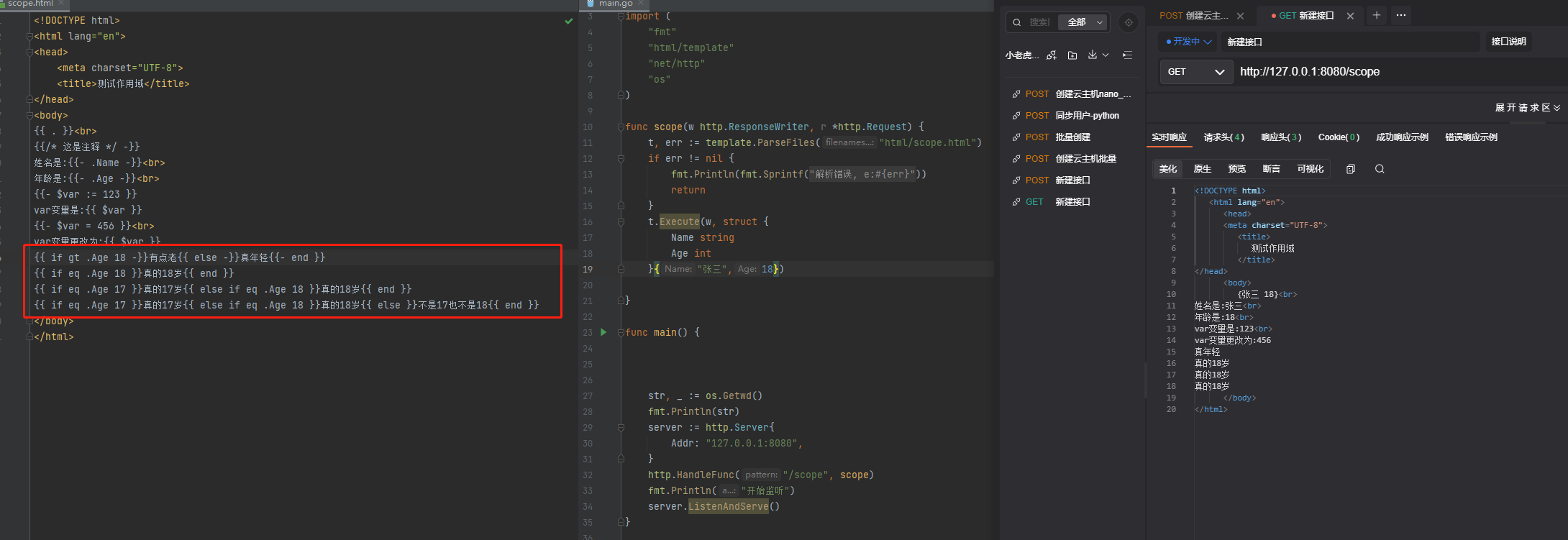
Task: Click the "html/scope.html" string in main.go
Action: (x=927, y=142)
